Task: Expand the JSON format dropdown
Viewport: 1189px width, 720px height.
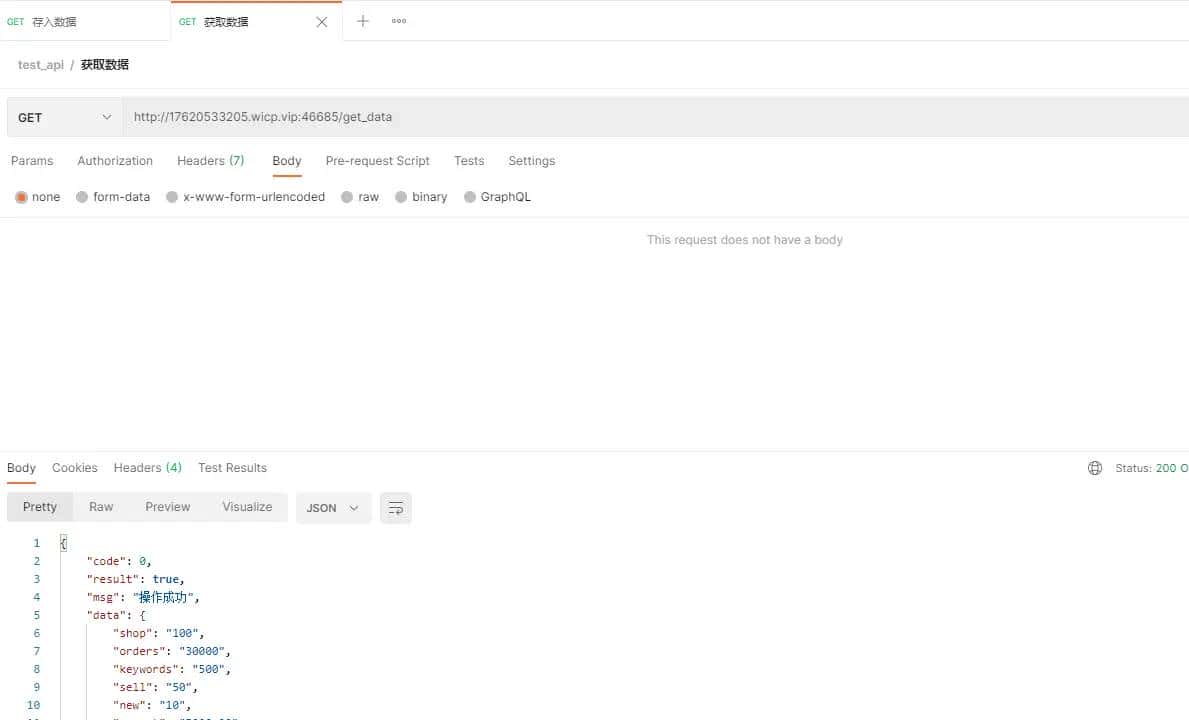Action: [x=333, y=508]
